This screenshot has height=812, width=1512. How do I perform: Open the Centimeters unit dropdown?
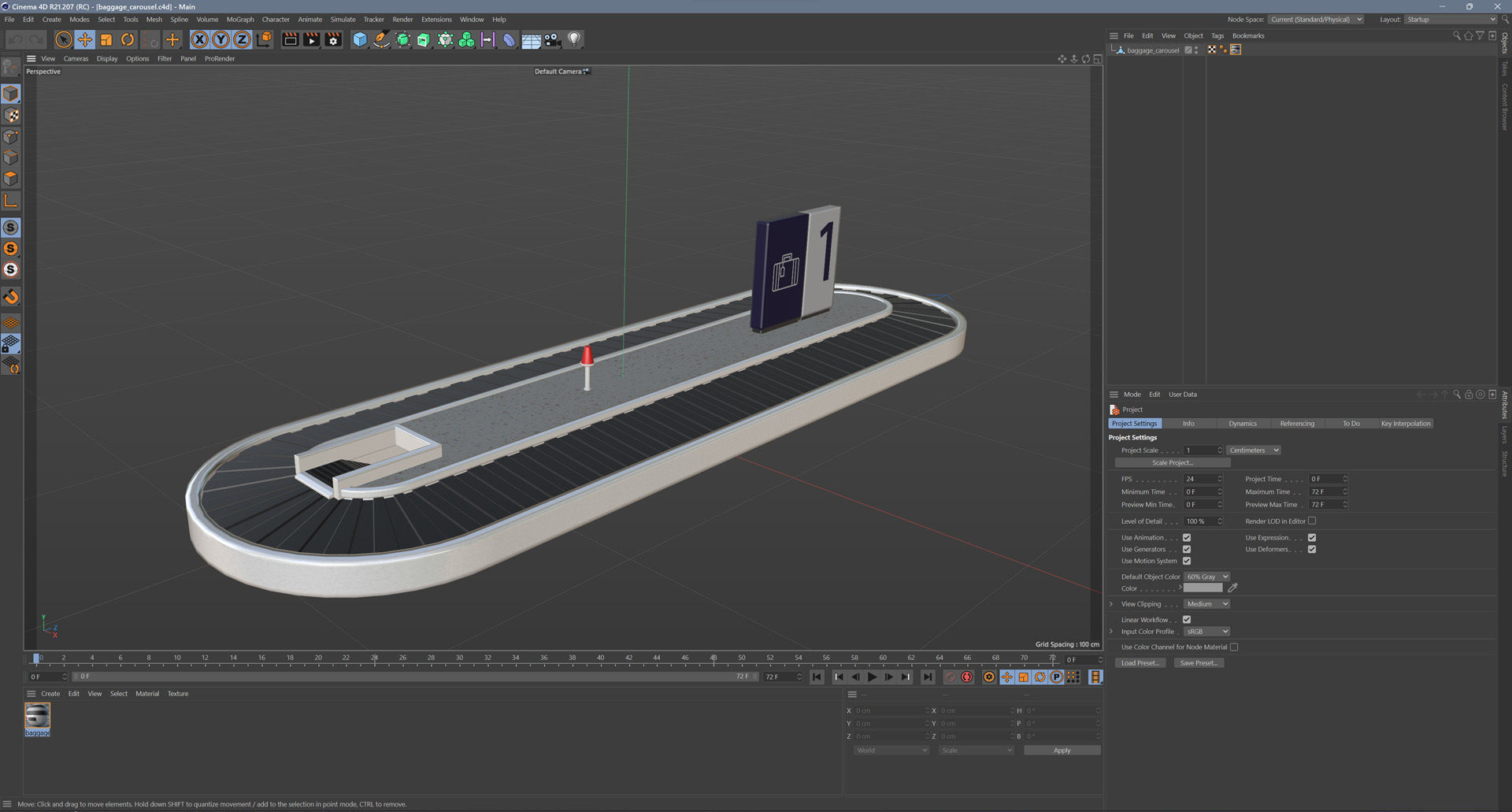coord(1254,450)
